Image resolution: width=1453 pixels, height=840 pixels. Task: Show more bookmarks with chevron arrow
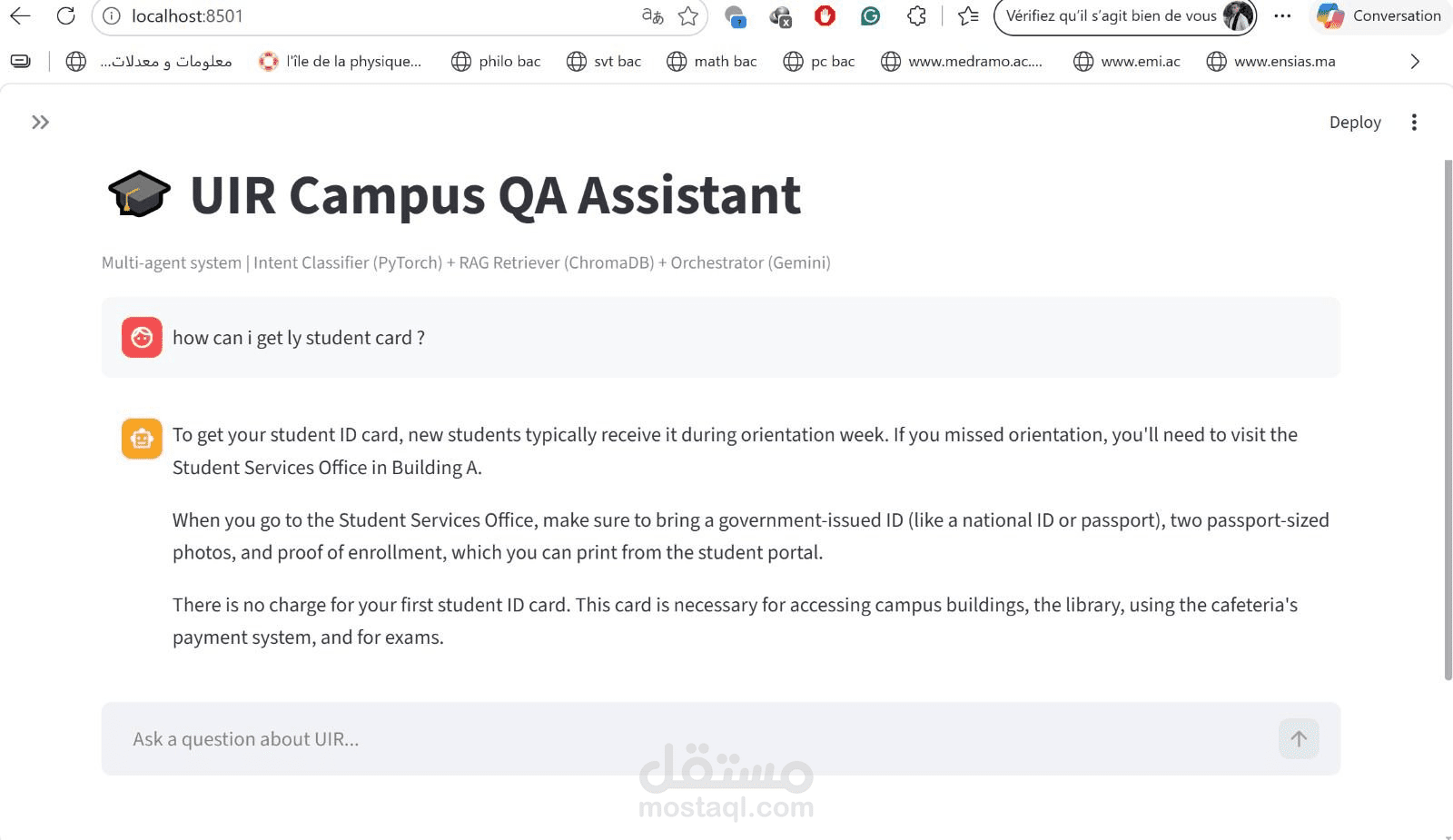coord(1414,61)
